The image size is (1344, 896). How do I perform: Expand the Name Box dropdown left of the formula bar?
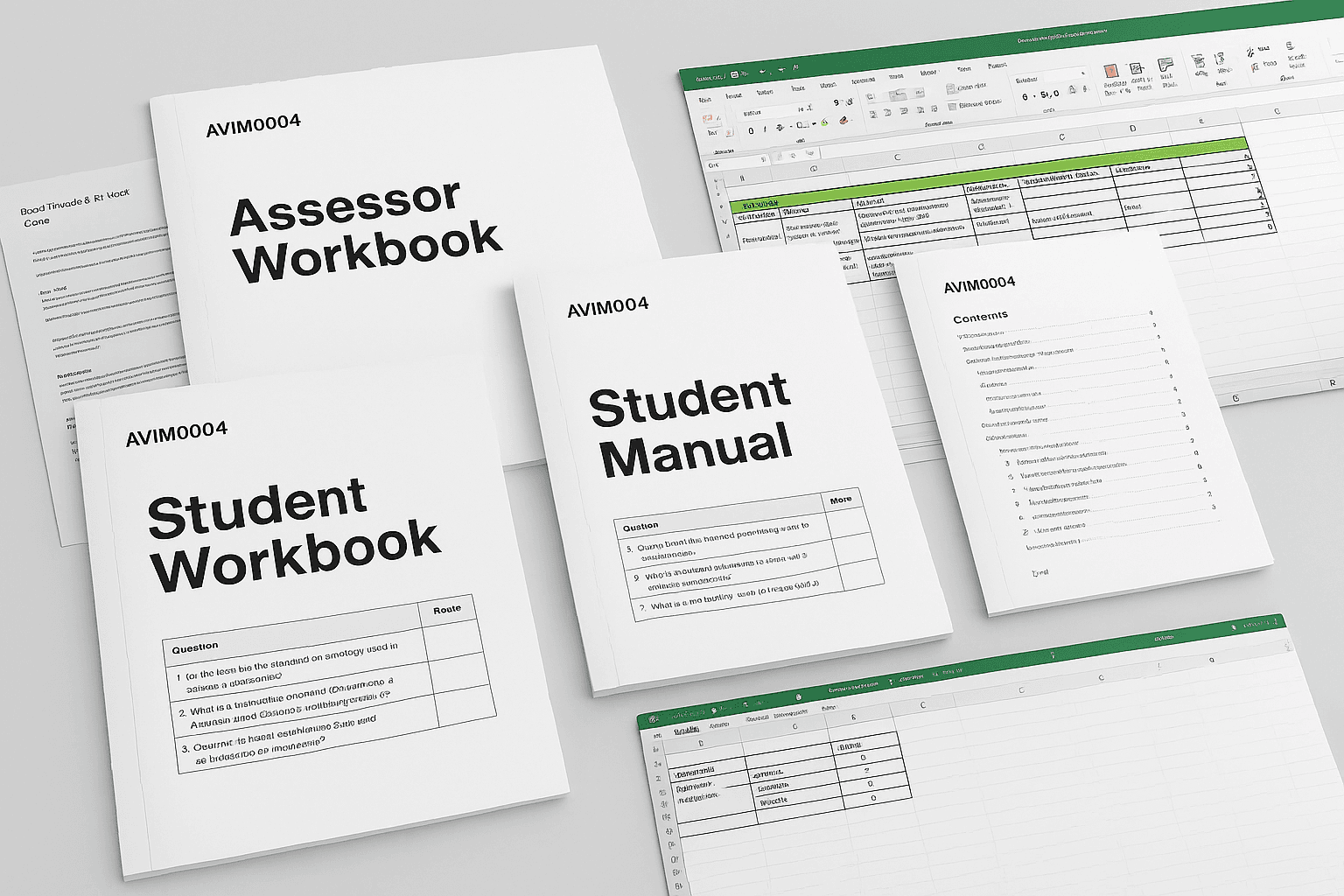point(763,161)
